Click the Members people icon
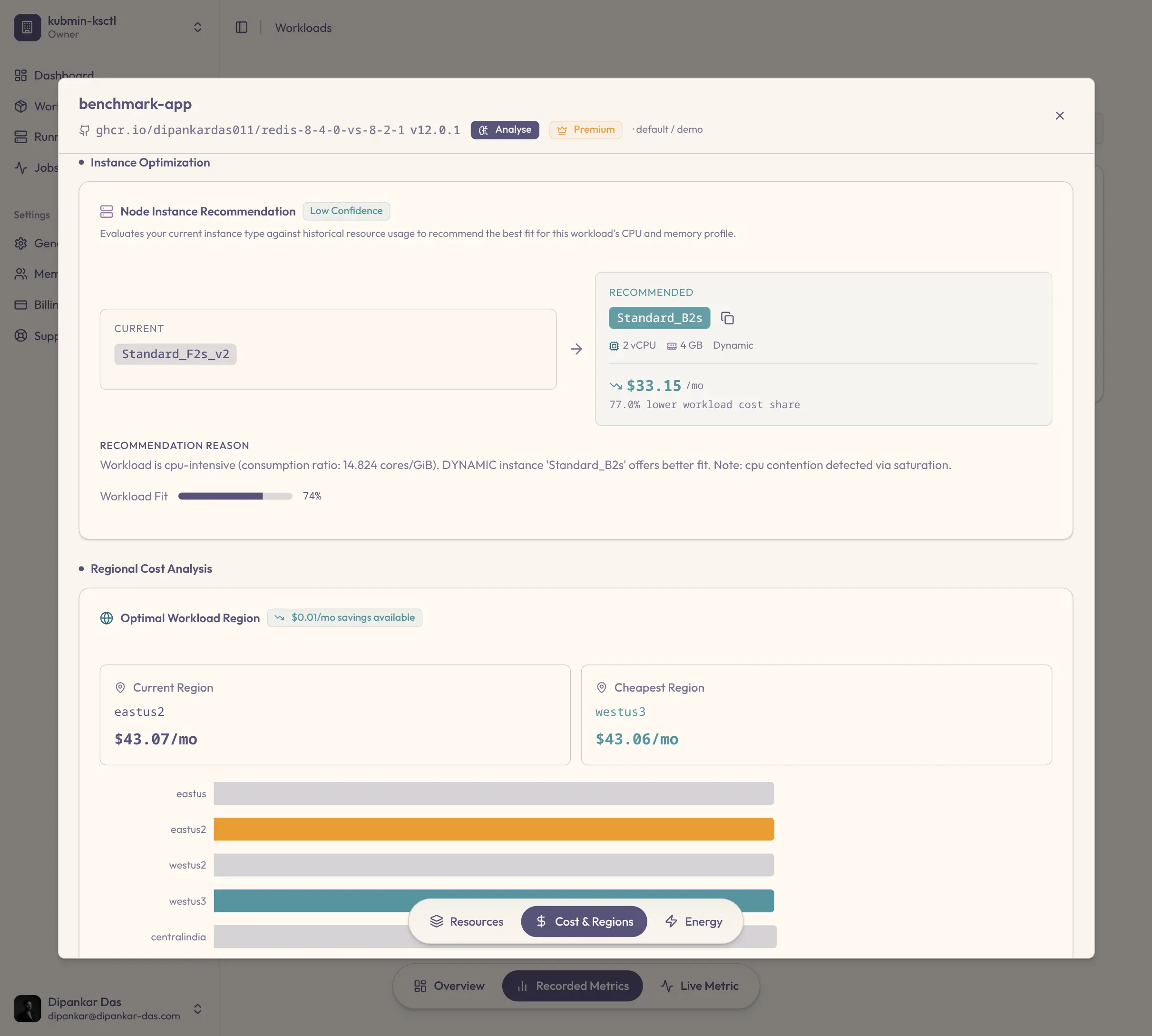This screenshot has height=1036, width=1152. pyautogui.click(x=21, y=274)
